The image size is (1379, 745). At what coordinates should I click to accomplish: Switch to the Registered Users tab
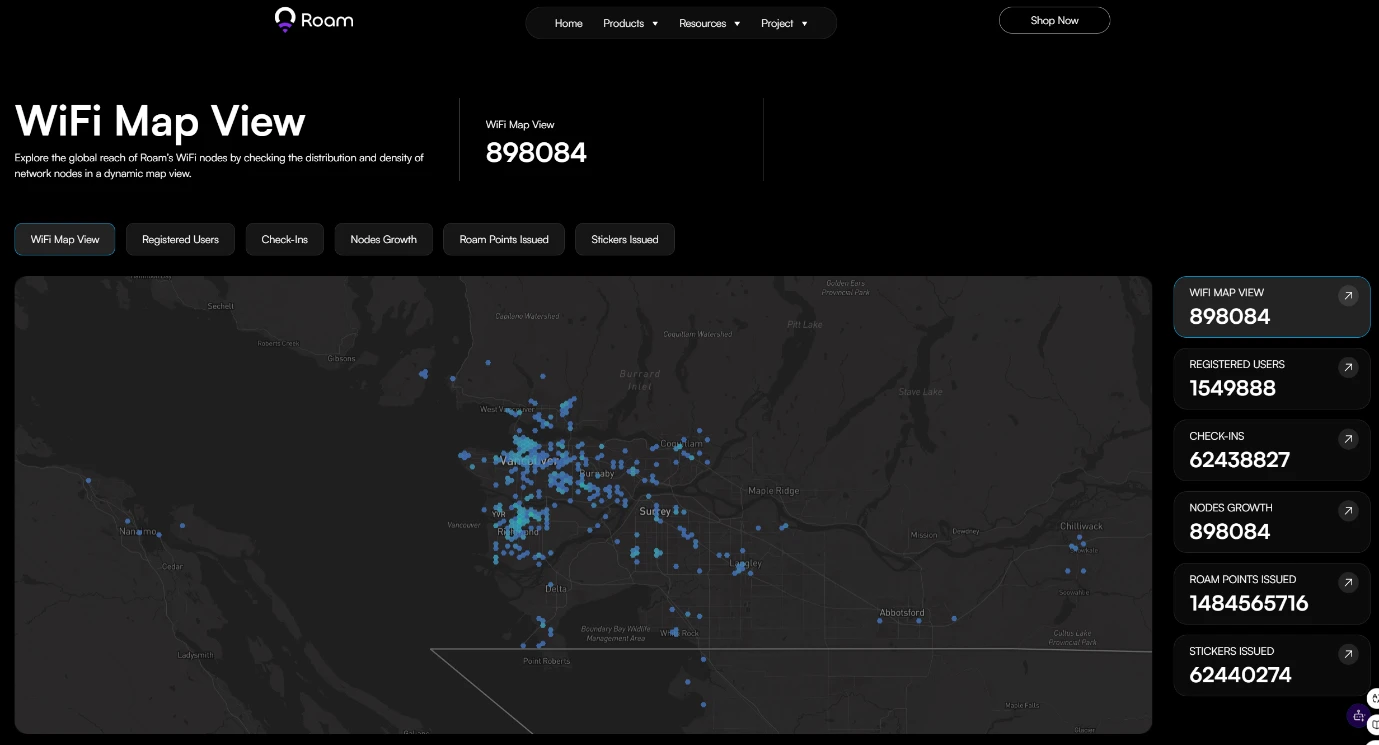(x=180, y=240)
